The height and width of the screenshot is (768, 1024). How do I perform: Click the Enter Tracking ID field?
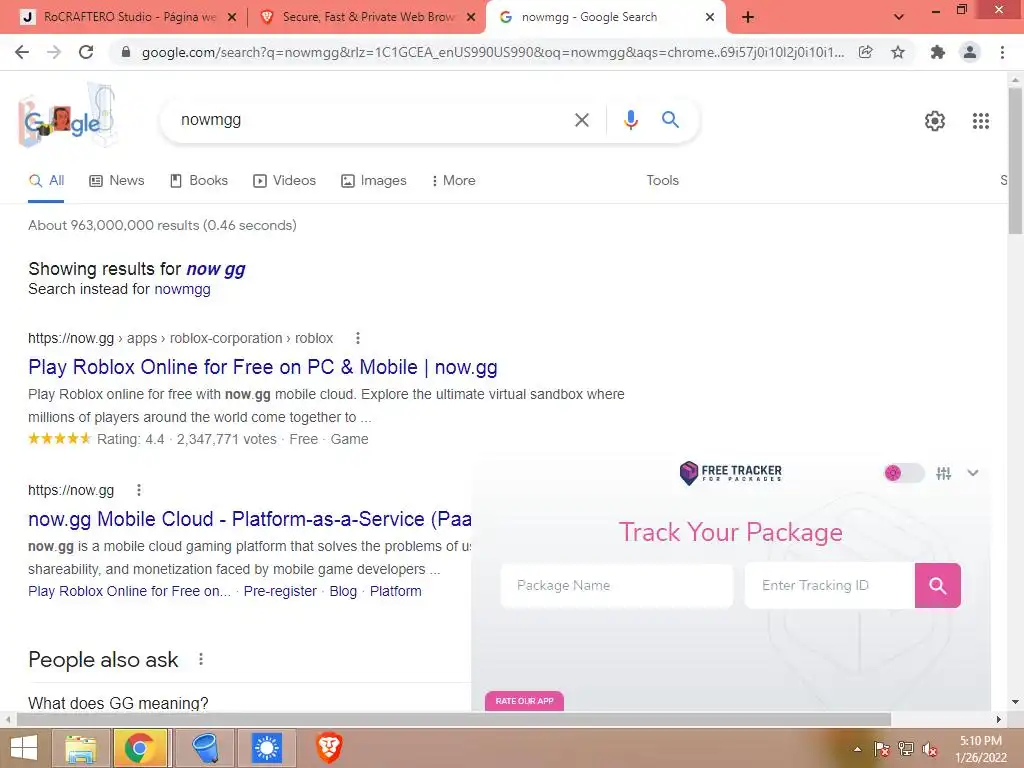(x=829, y=585)
